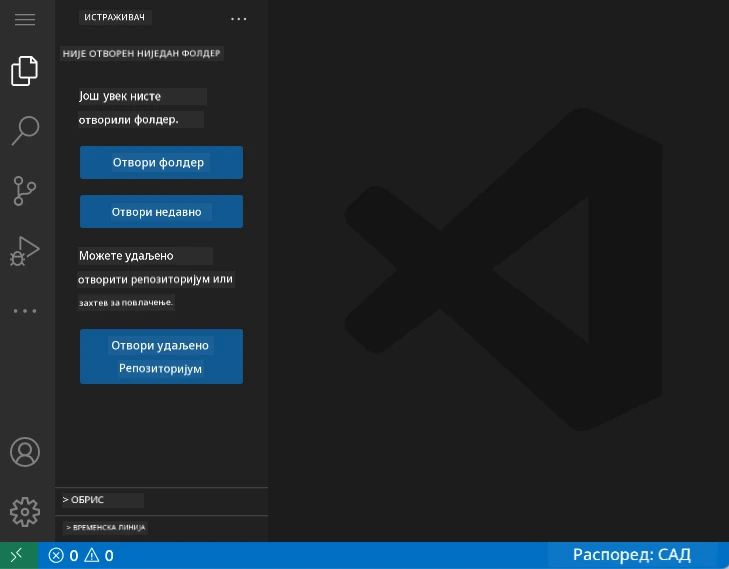Click the errors count icon in status bar
Viewport: 729px width, 569px height.
[56, 556]
